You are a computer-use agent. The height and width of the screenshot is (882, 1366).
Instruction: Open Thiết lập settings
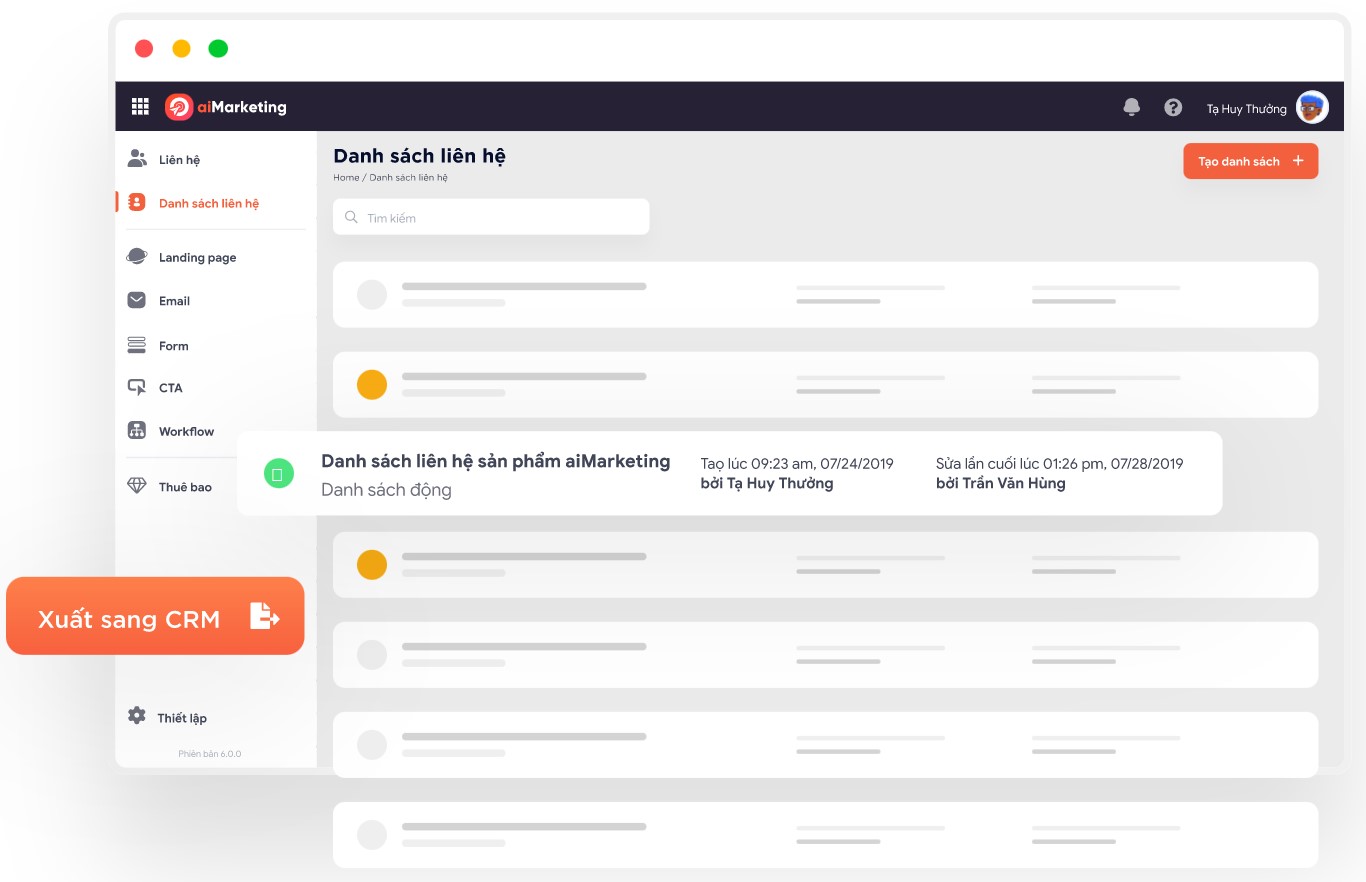pyautogui.click(x=182, y=718)
